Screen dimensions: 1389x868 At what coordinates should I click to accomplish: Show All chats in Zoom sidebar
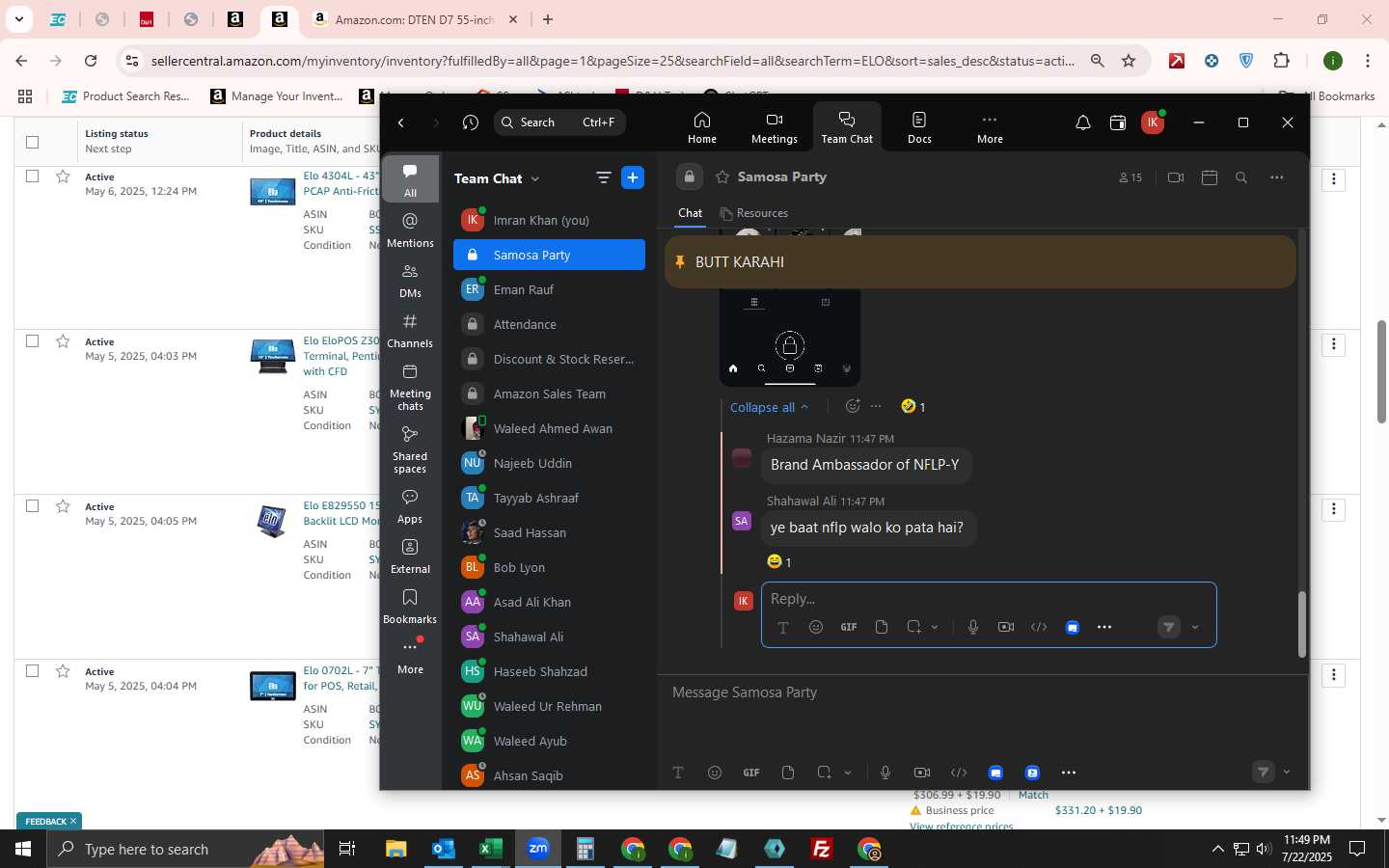tap(410, 179)
